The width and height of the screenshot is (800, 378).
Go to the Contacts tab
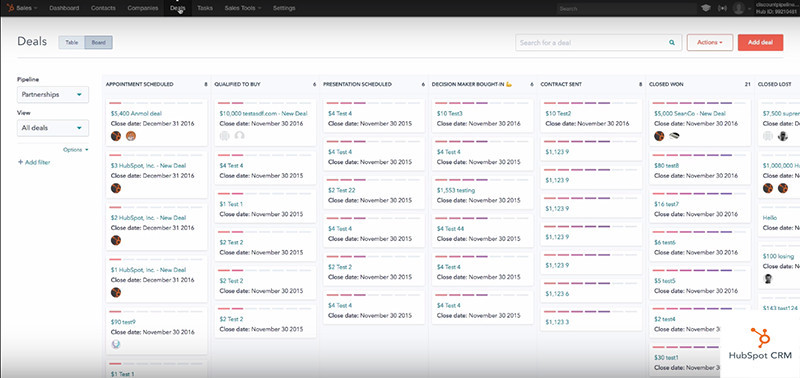(x=103, y=8)
